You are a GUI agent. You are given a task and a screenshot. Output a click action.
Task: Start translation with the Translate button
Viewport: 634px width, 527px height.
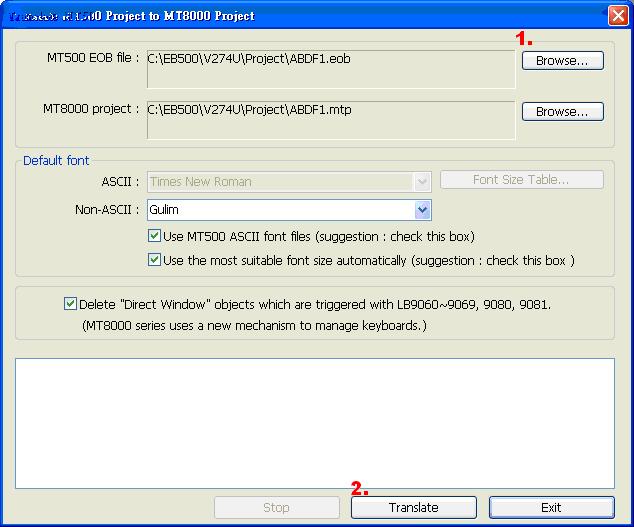(414, 508)
